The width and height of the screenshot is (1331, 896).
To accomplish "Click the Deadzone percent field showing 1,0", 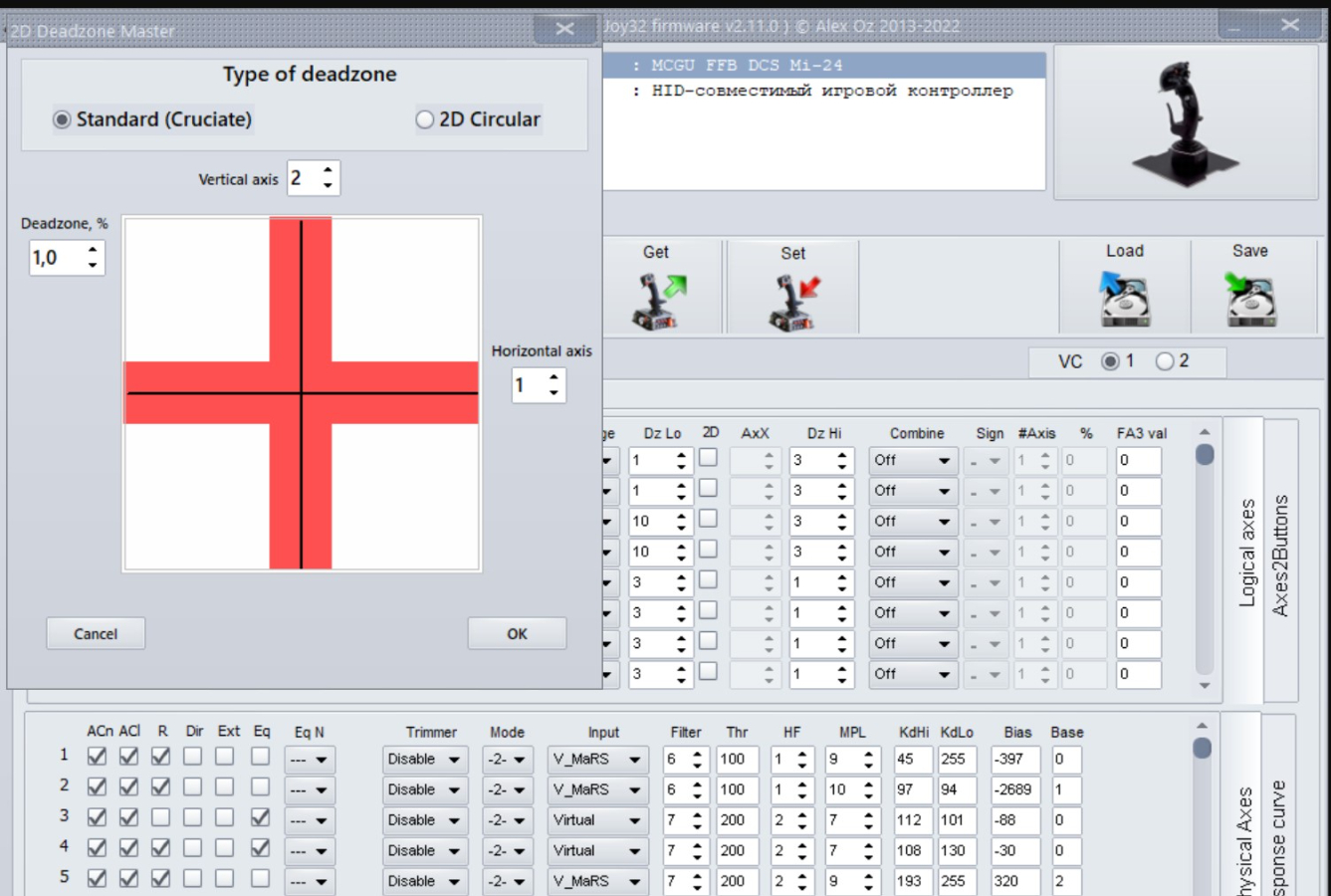I will coord(56,258).
